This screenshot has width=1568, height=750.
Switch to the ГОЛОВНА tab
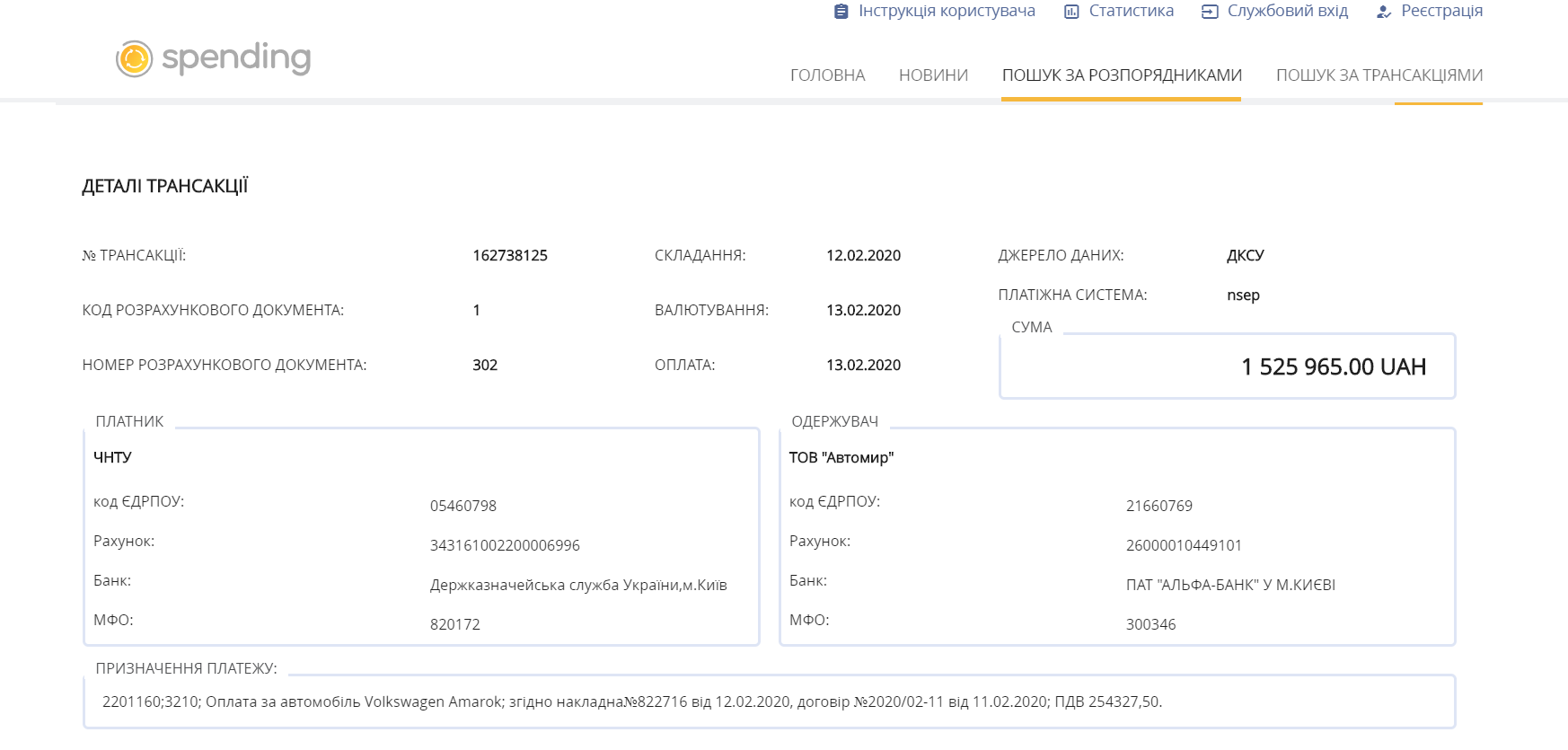tap(827, 75)
